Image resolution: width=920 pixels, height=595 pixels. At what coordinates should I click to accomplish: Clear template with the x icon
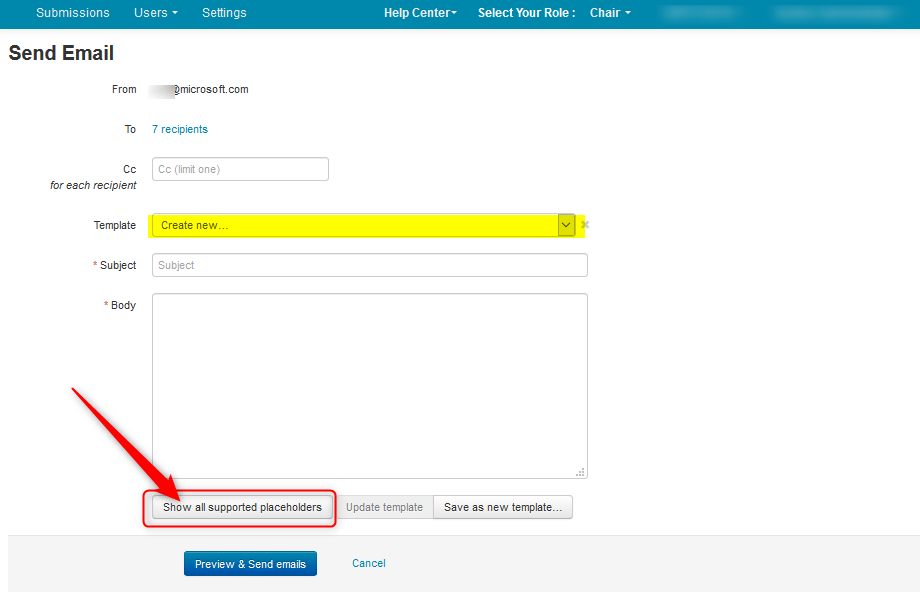585,225
